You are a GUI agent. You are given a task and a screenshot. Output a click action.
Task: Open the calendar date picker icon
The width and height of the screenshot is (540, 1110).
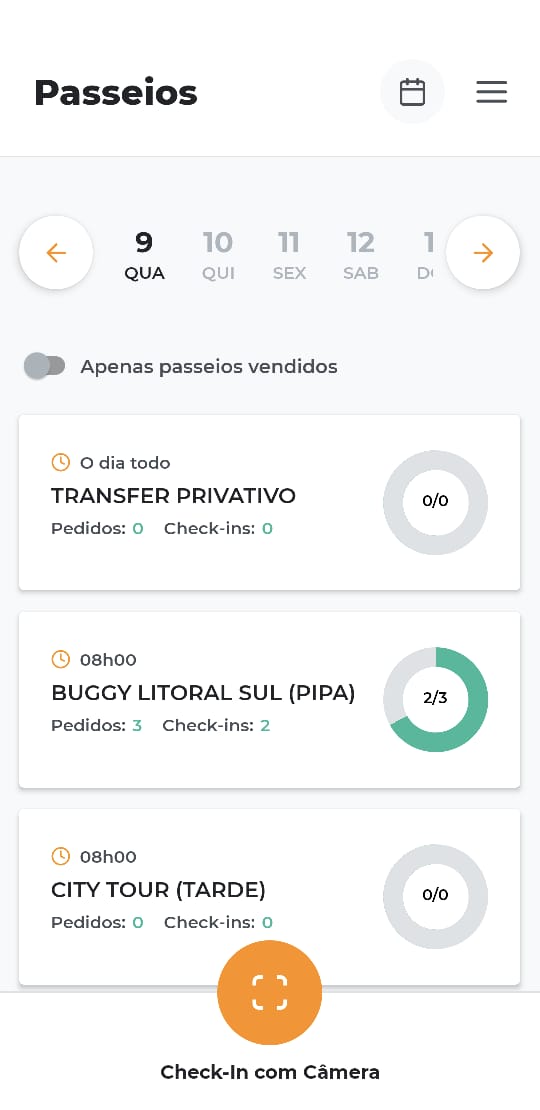(x=412, y=92)
